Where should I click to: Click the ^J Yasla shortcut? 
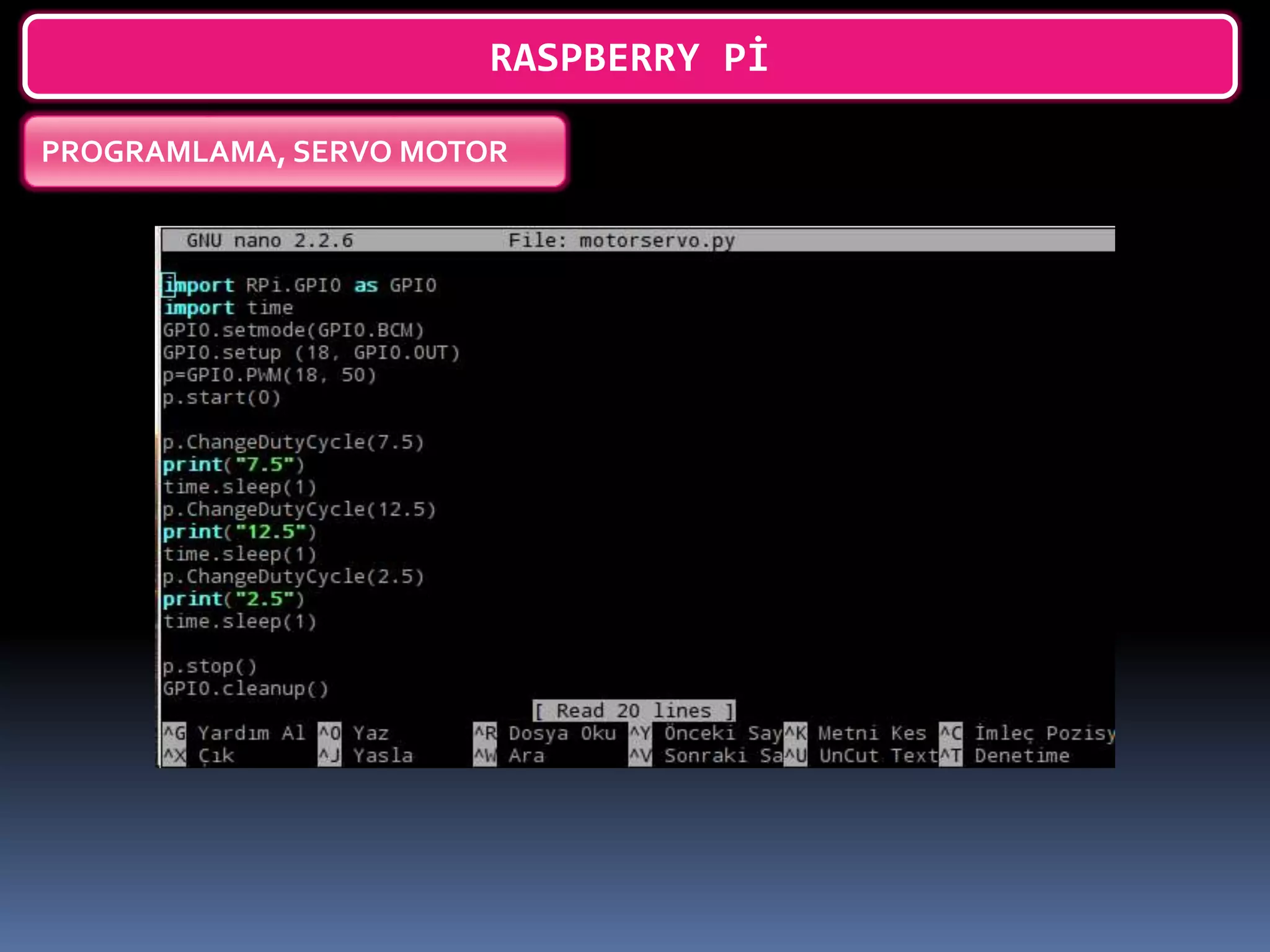[x=366, y=756]
